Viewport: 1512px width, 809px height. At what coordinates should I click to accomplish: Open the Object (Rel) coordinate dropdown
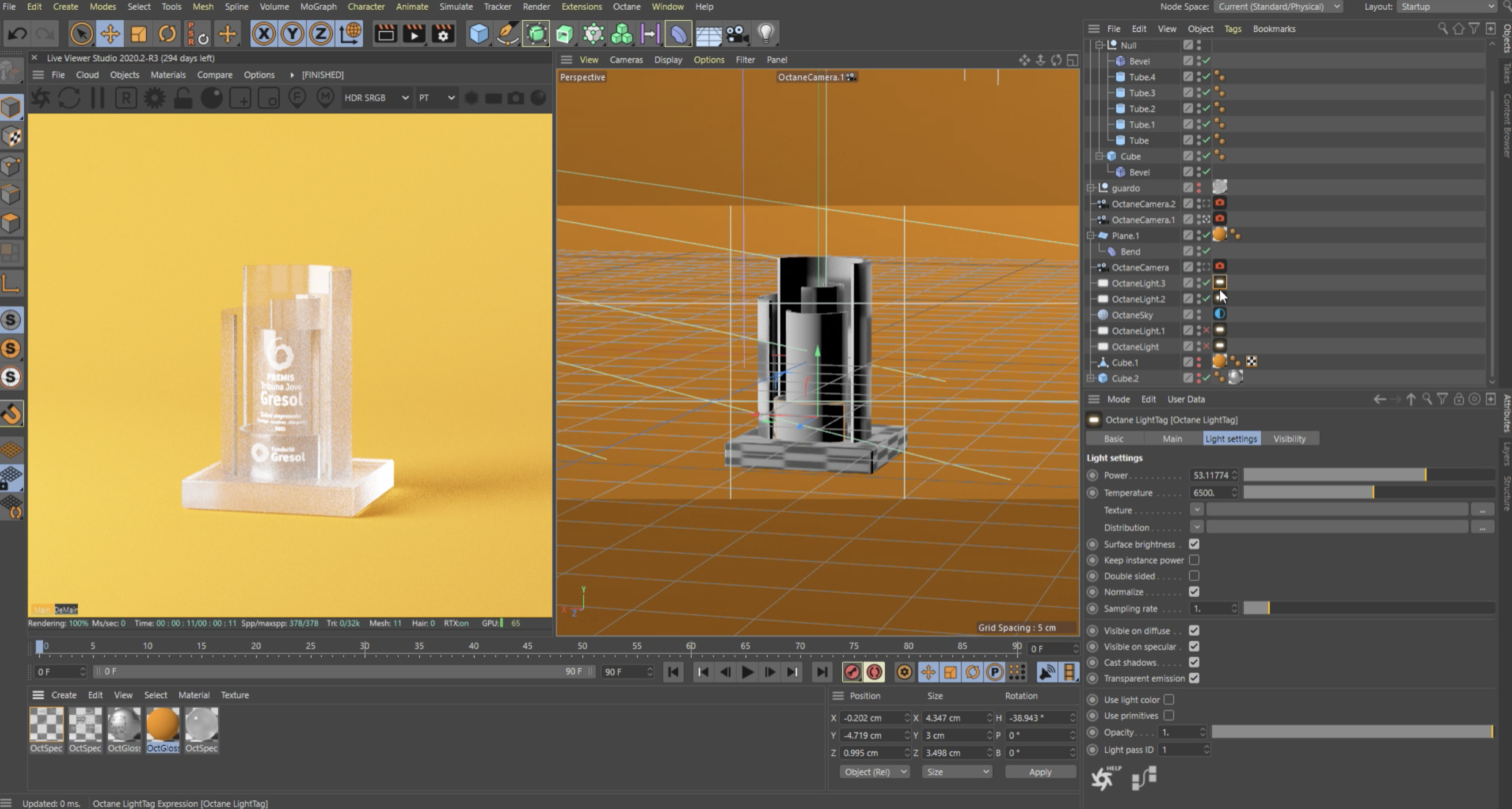click(x=875, y=772)
